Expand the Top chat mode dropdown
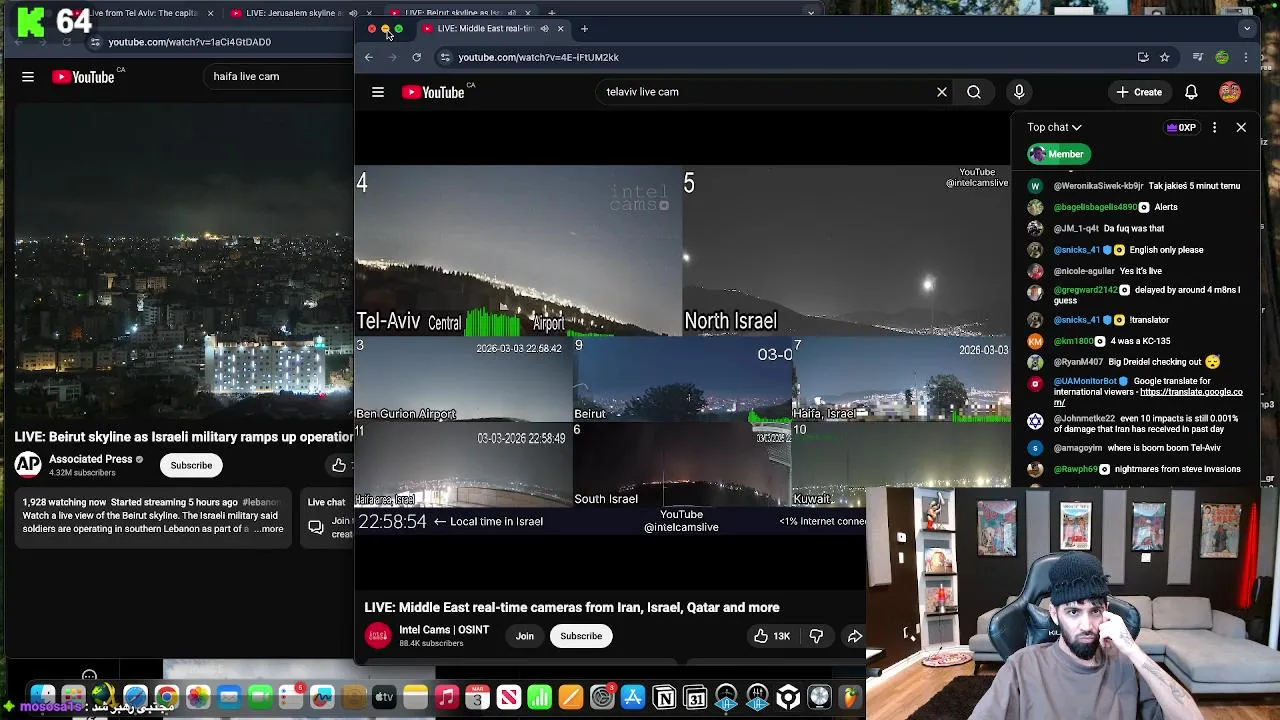 pyautogui.click(x=1054, y=127)
